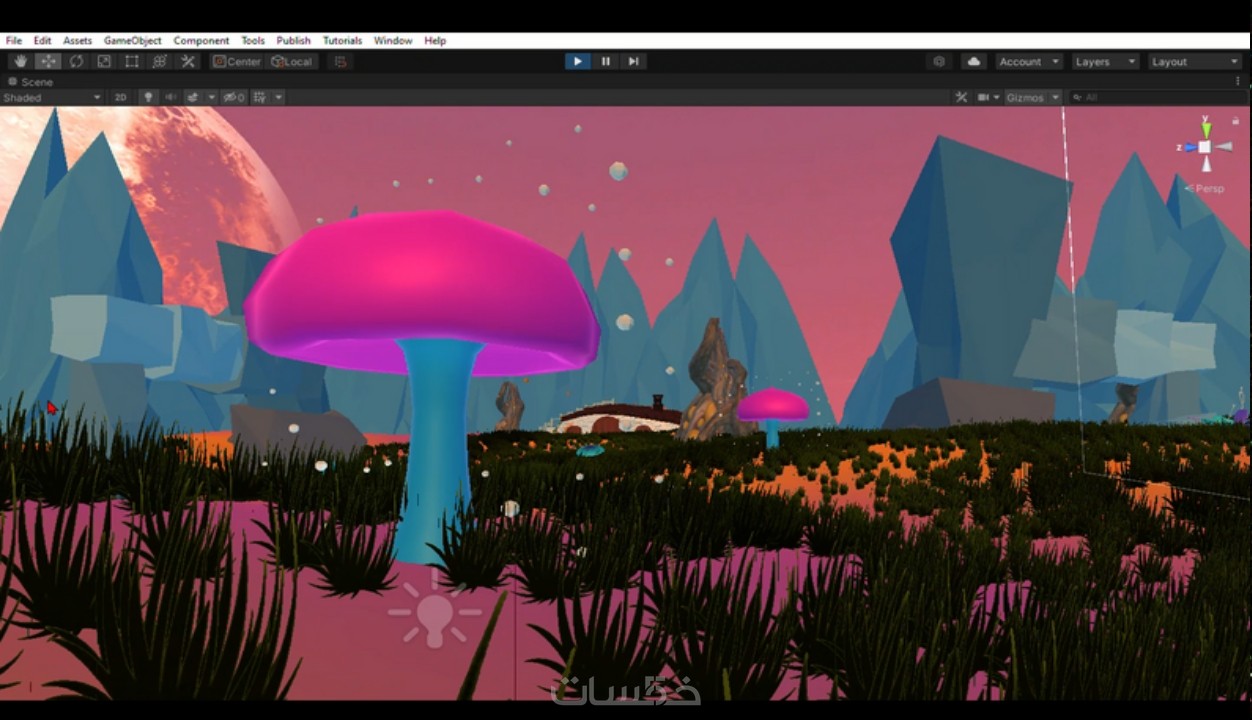1252x720 pixels.
Task: Open the Layers dropdown
Action: (1105, 62)
